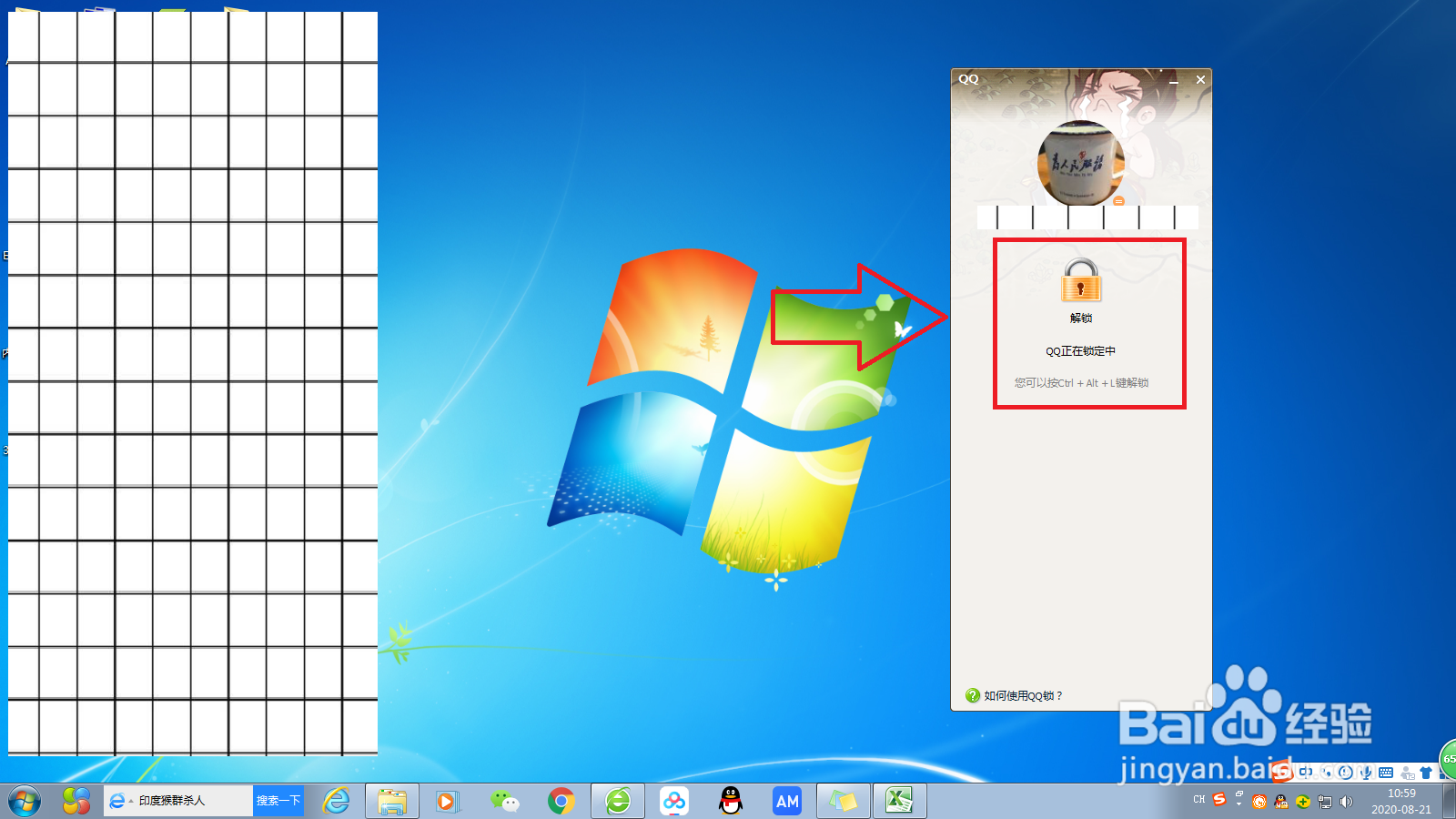Screen dimensions: 1456x819
Task: Open the soft keyboard icon on Sogou toolbar
Action: point(1386,772)
